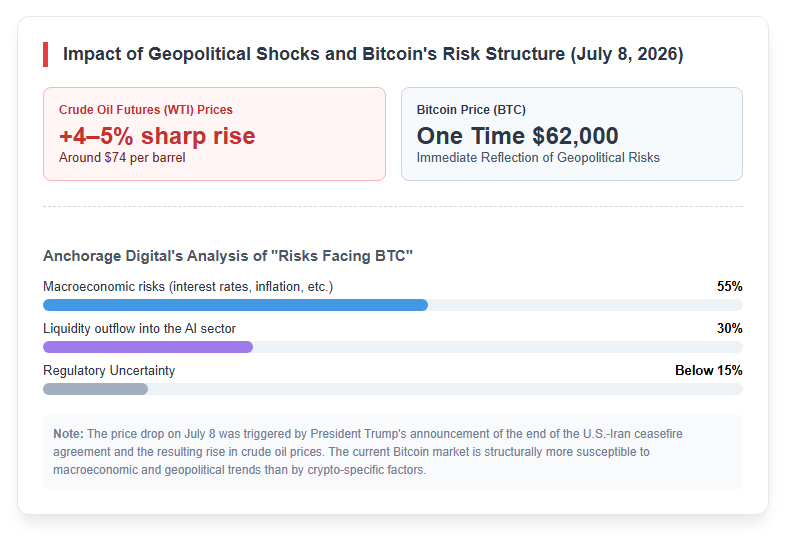Click the 'Regulatory Uncertainty' row label
The height and width of the screenshot is (542, 786).
coord(109,371)
